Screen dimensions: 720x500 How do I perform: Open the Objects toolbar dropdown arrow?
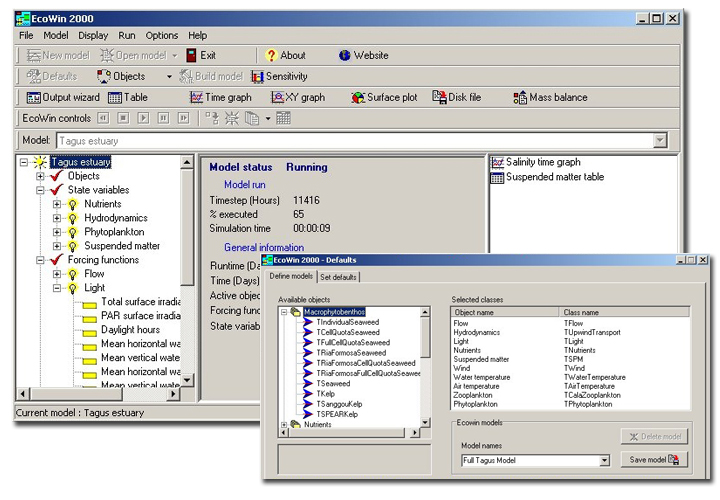click(169, 77)
